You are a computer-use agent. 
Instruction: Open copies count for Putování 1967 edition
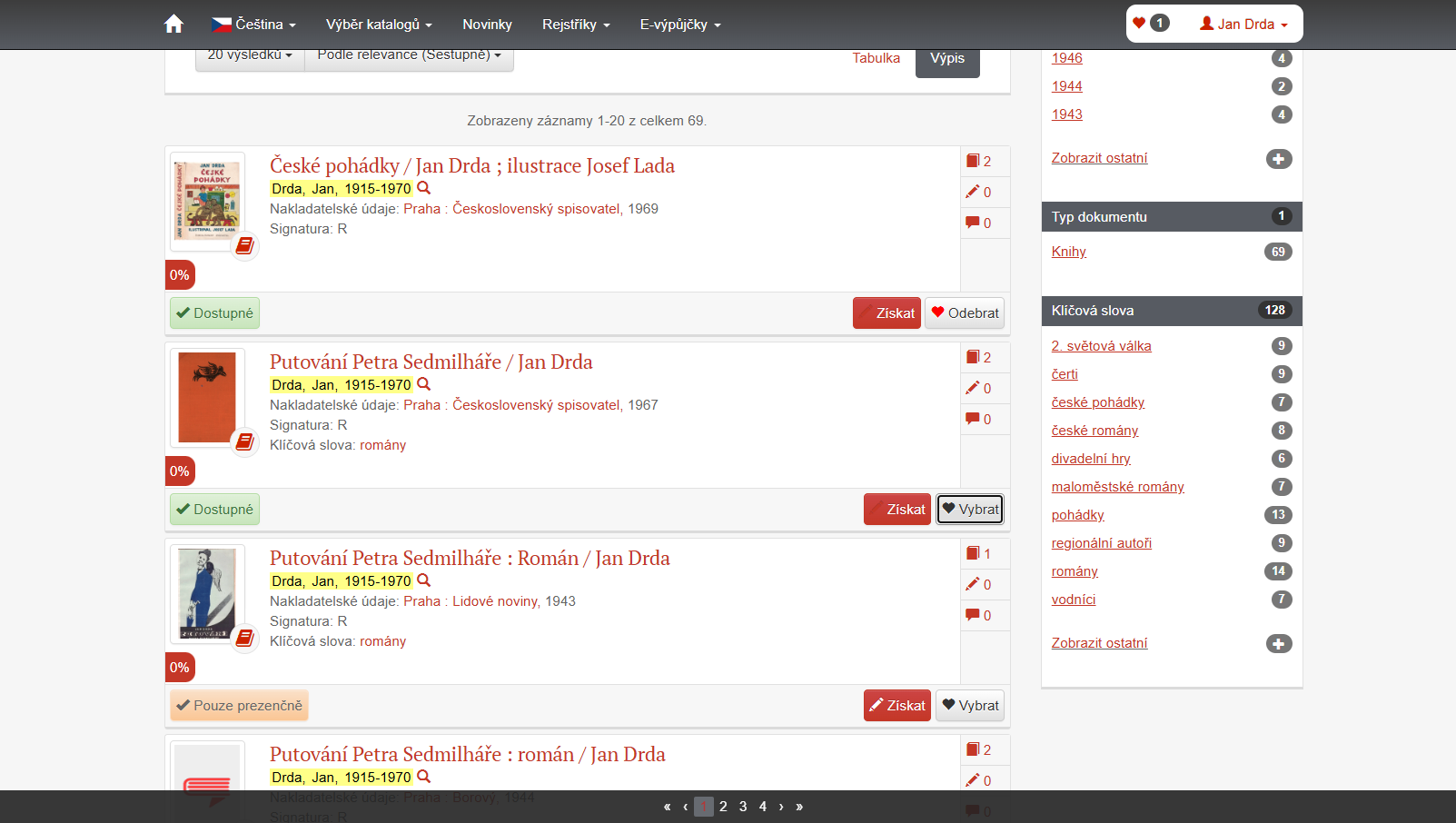coord(978,357)
